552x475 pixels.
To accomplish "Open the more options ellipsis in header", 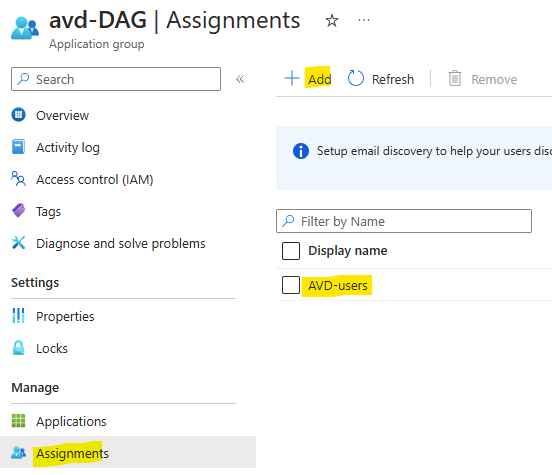I will click(364, 20).
